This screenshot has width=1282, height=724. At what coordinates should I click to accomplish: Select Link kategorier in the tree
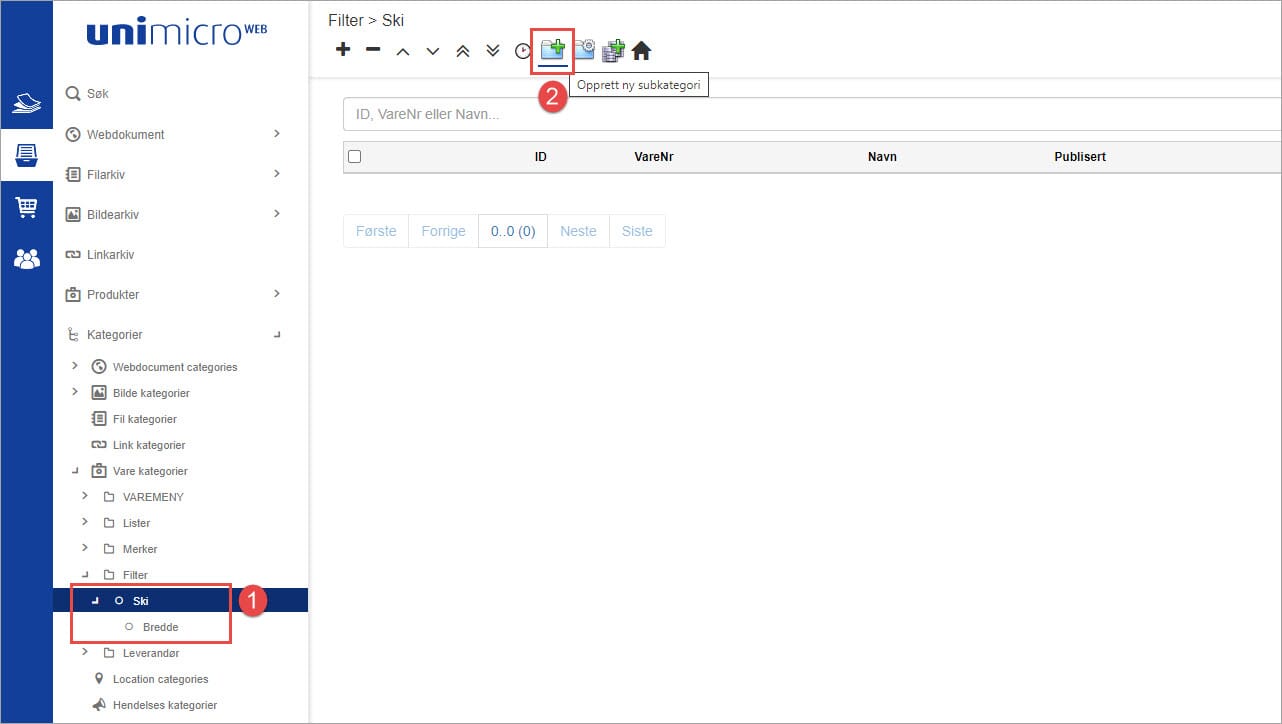click(x=149, y=445)
